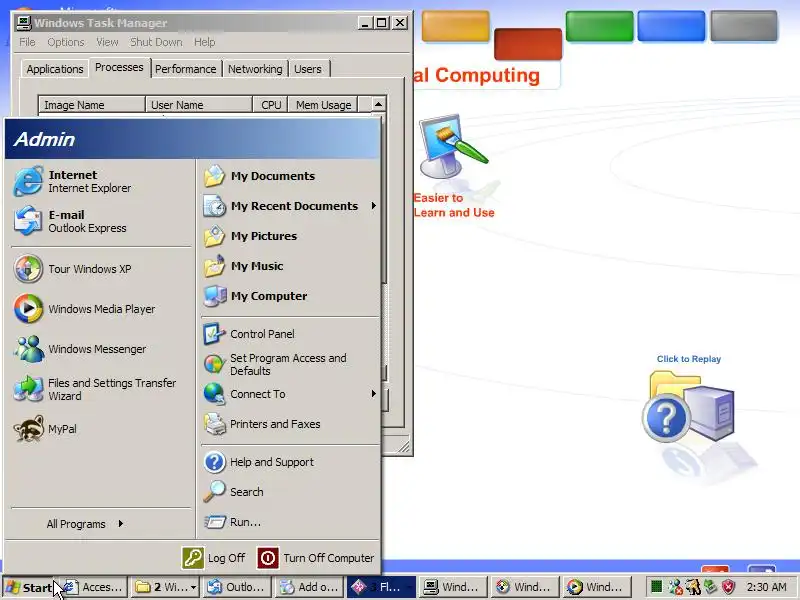Sort processes by CPU column
800x600 pixels.
270,105
